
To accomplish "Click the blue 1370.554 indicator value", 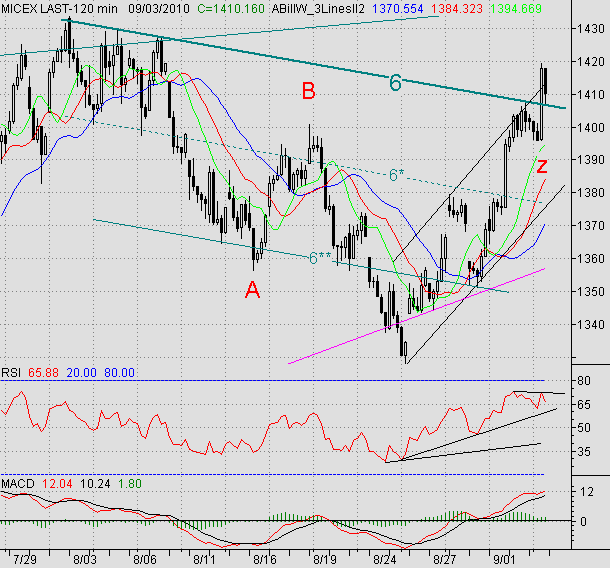I will click(401, 7).
